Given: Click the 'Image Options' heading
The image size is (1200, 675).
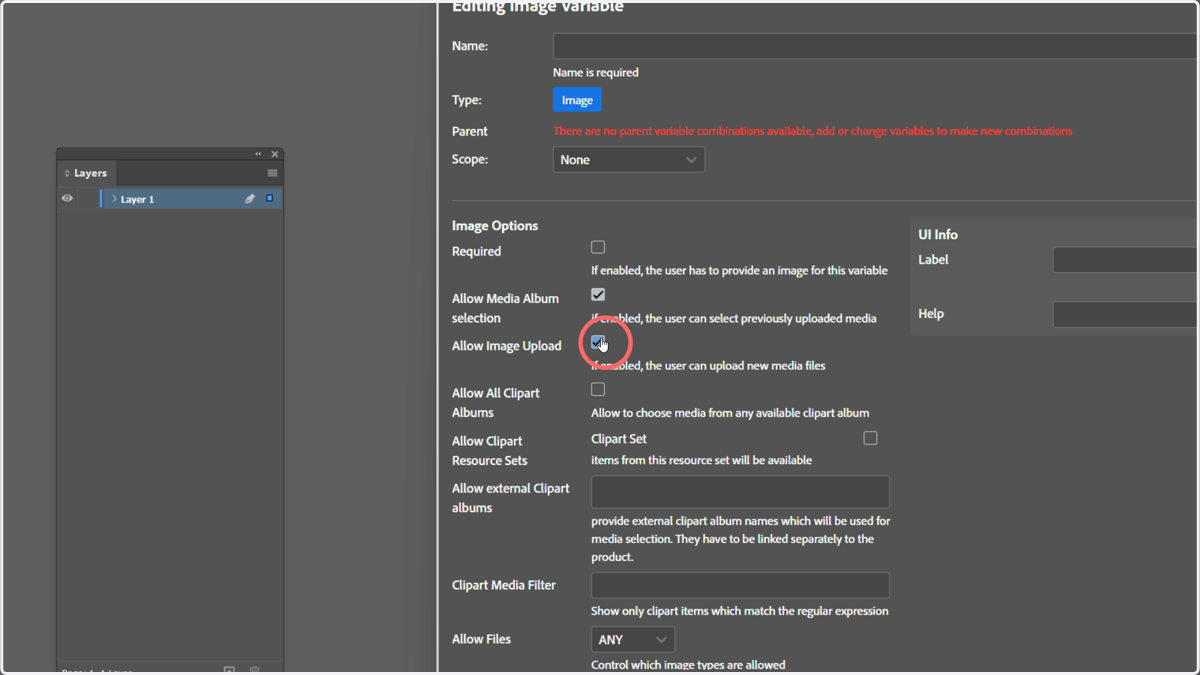Looking at the screenshot, I should (495, 226).
